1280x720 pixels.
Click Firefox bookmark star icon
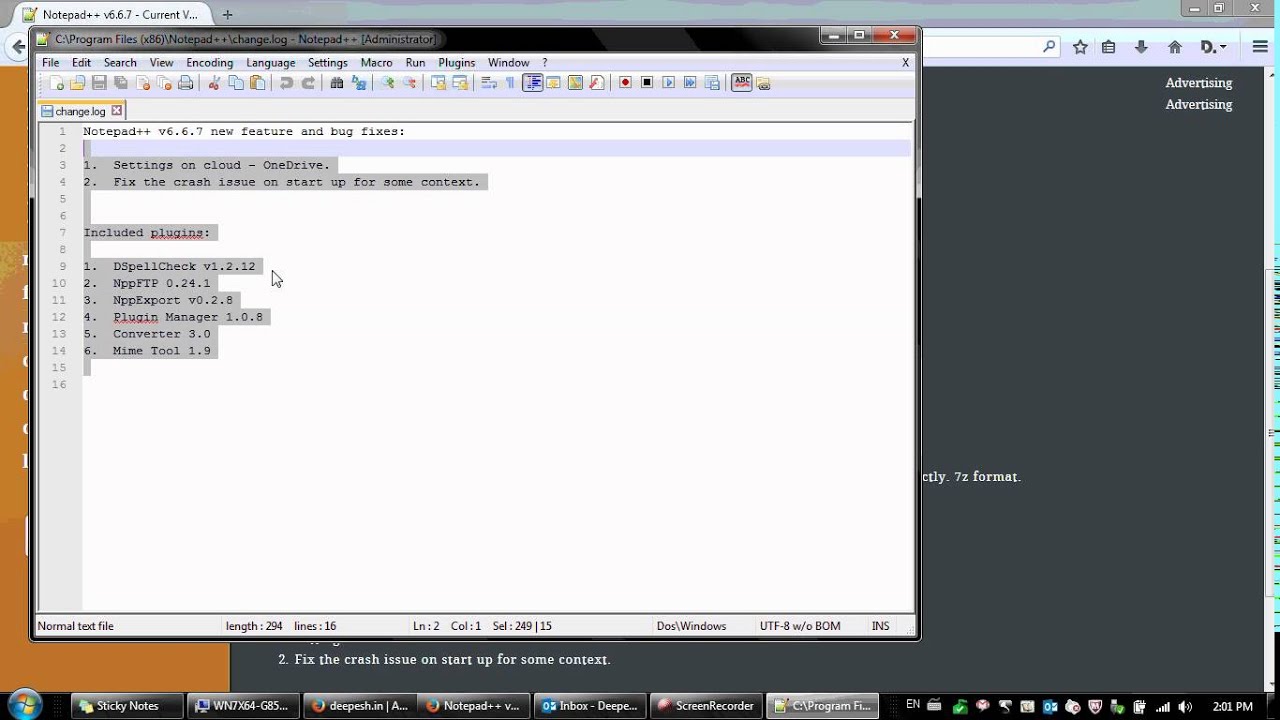(1080, 47)
